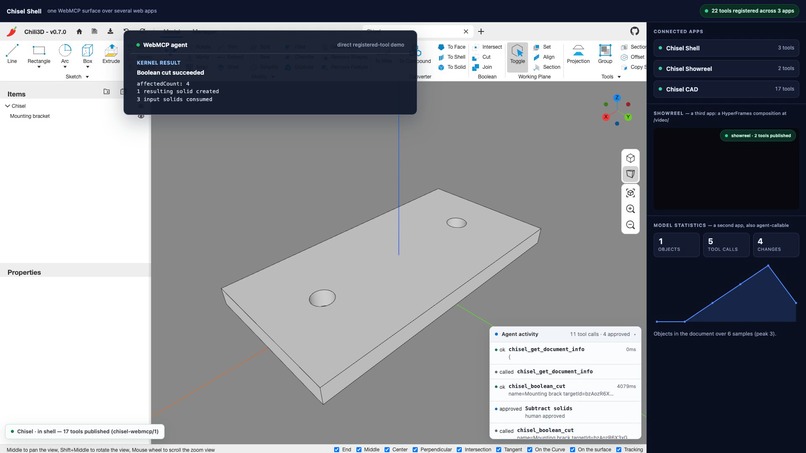Open the GitHub link icon
Image resolution: width=806 pixels, height=453 pixels.
634,31
